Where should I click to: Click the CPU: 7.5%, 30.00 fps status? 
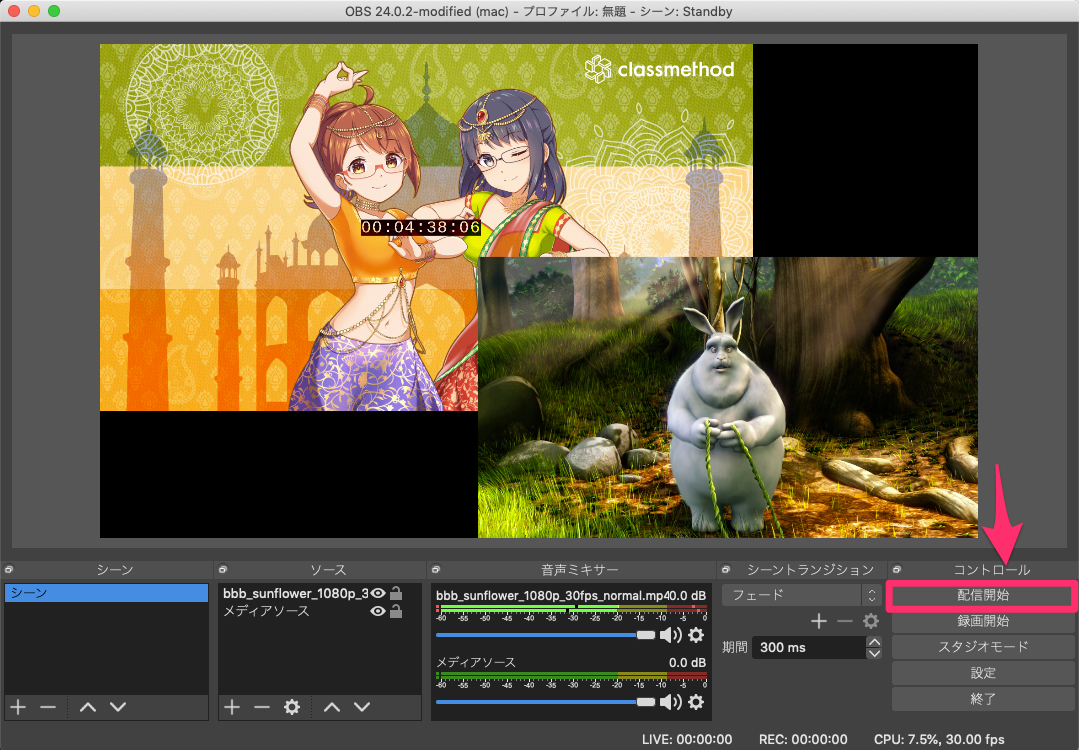939,739
